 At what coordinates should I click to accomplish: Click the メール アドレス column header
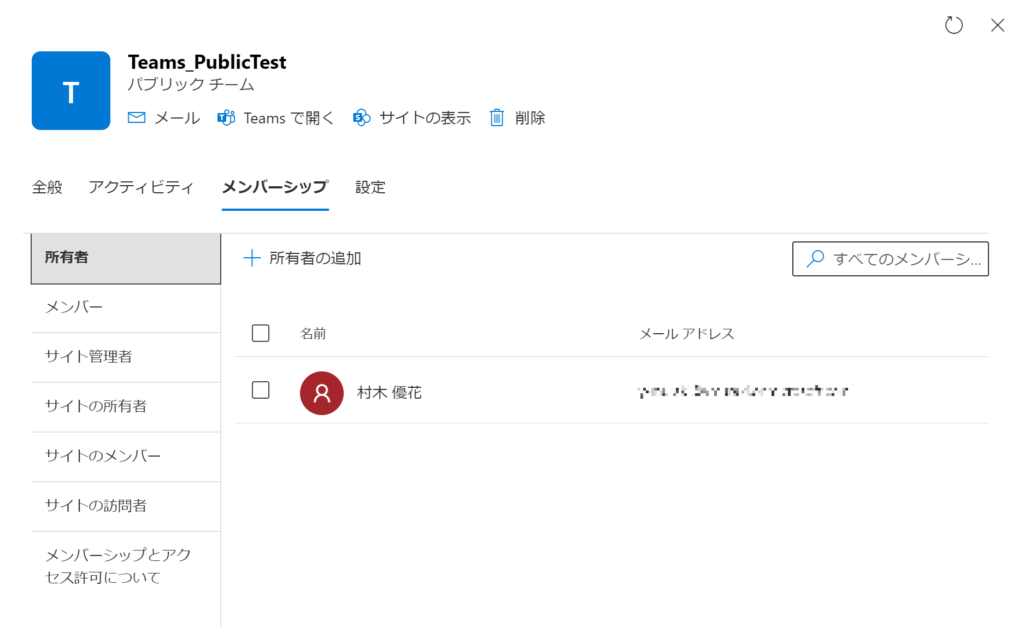[686, 334]
